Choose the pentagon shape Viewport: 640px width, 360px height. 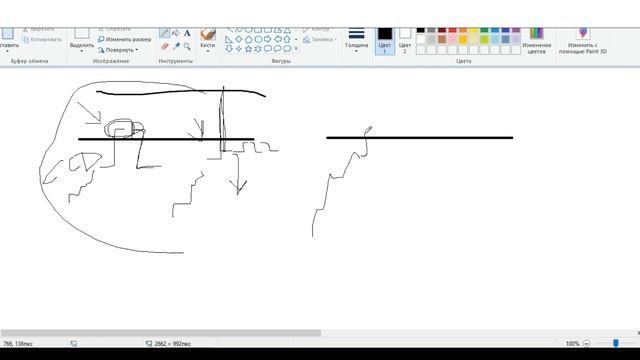click(248, 40)
